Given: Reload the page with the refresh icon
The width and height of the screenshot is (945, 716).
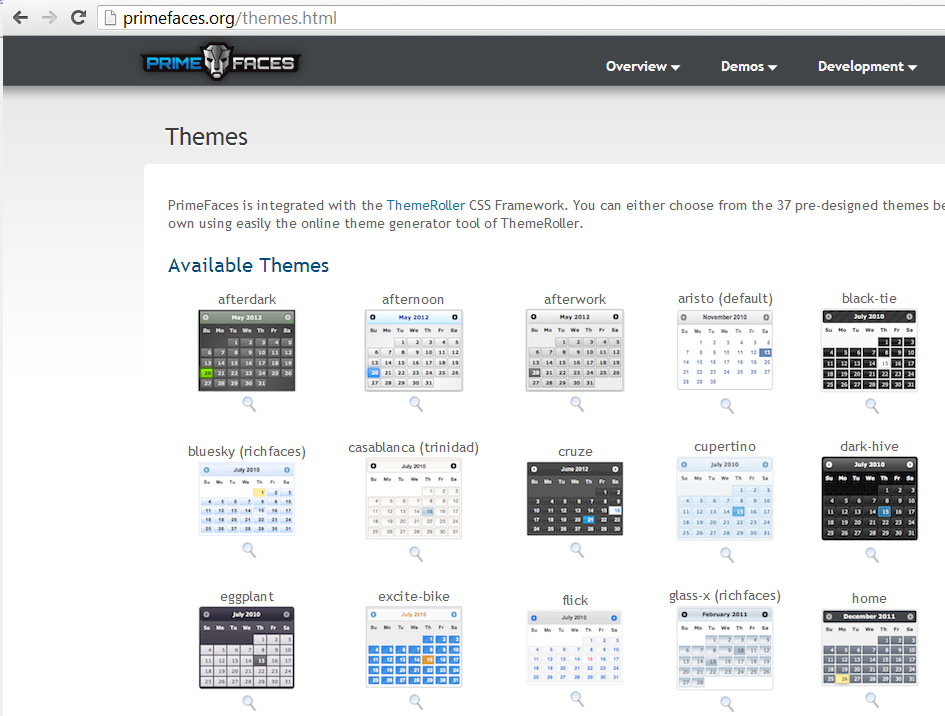Looking at the screenshot, I should click(x=78, y=17).
